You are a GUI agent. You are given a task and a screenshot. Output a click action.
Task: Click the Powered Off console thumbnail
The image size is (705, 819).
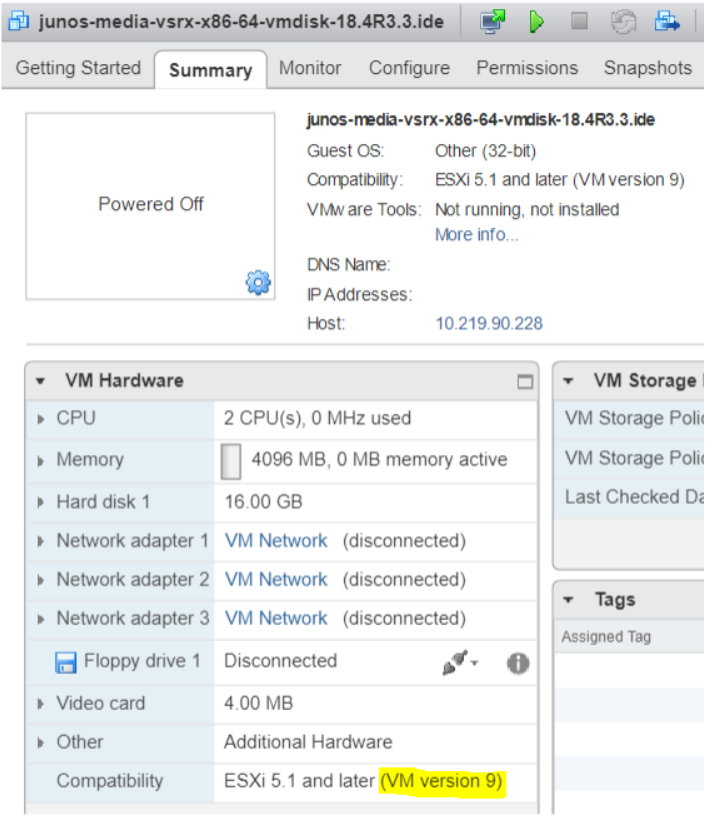(150, 206)
